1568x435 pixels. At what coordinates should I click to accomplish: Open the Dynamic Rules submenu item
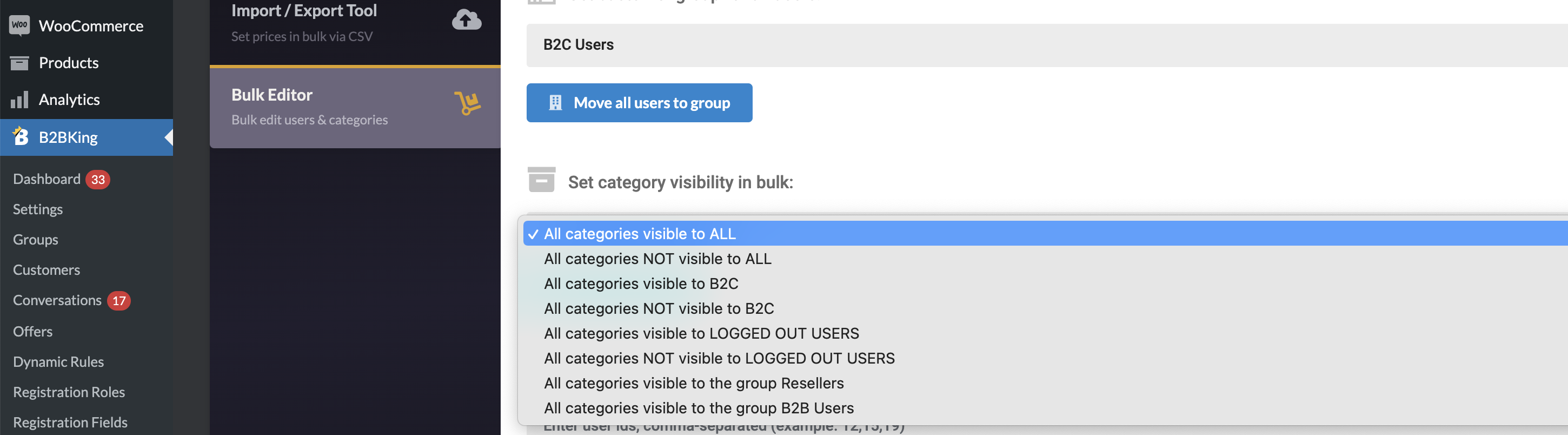58,361
